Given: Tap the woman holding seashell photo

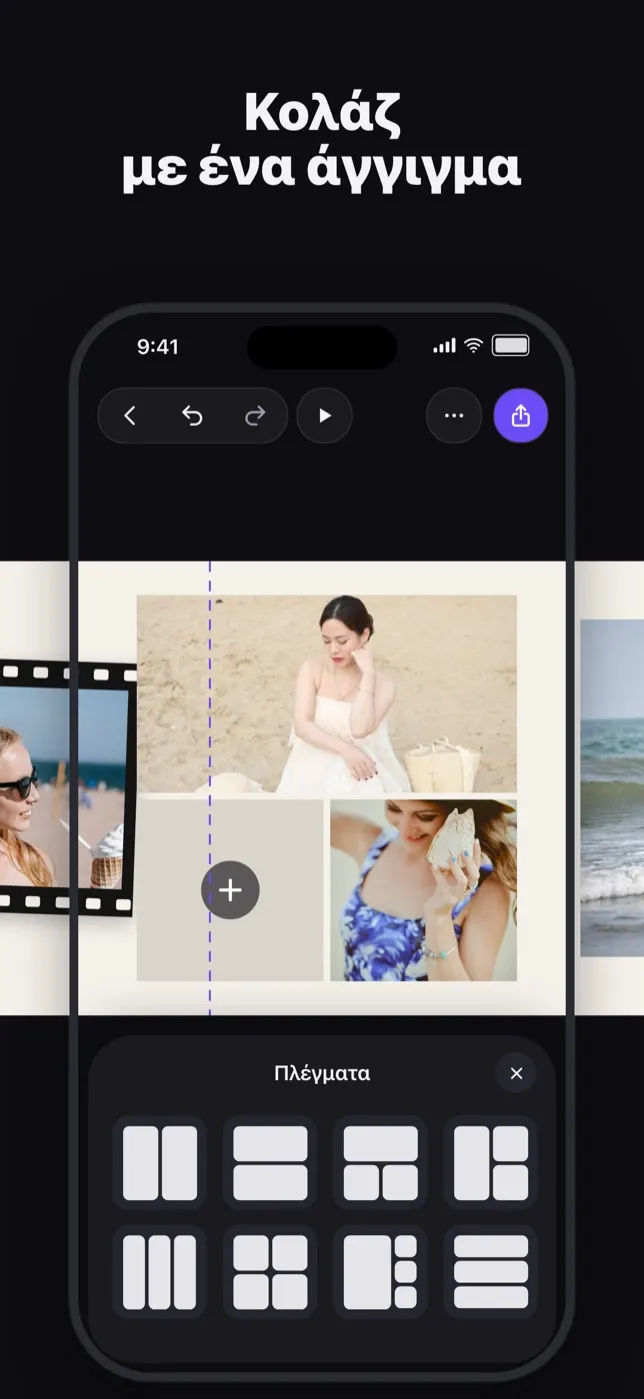Looking at the screenshot, I should tap(423, 890).
